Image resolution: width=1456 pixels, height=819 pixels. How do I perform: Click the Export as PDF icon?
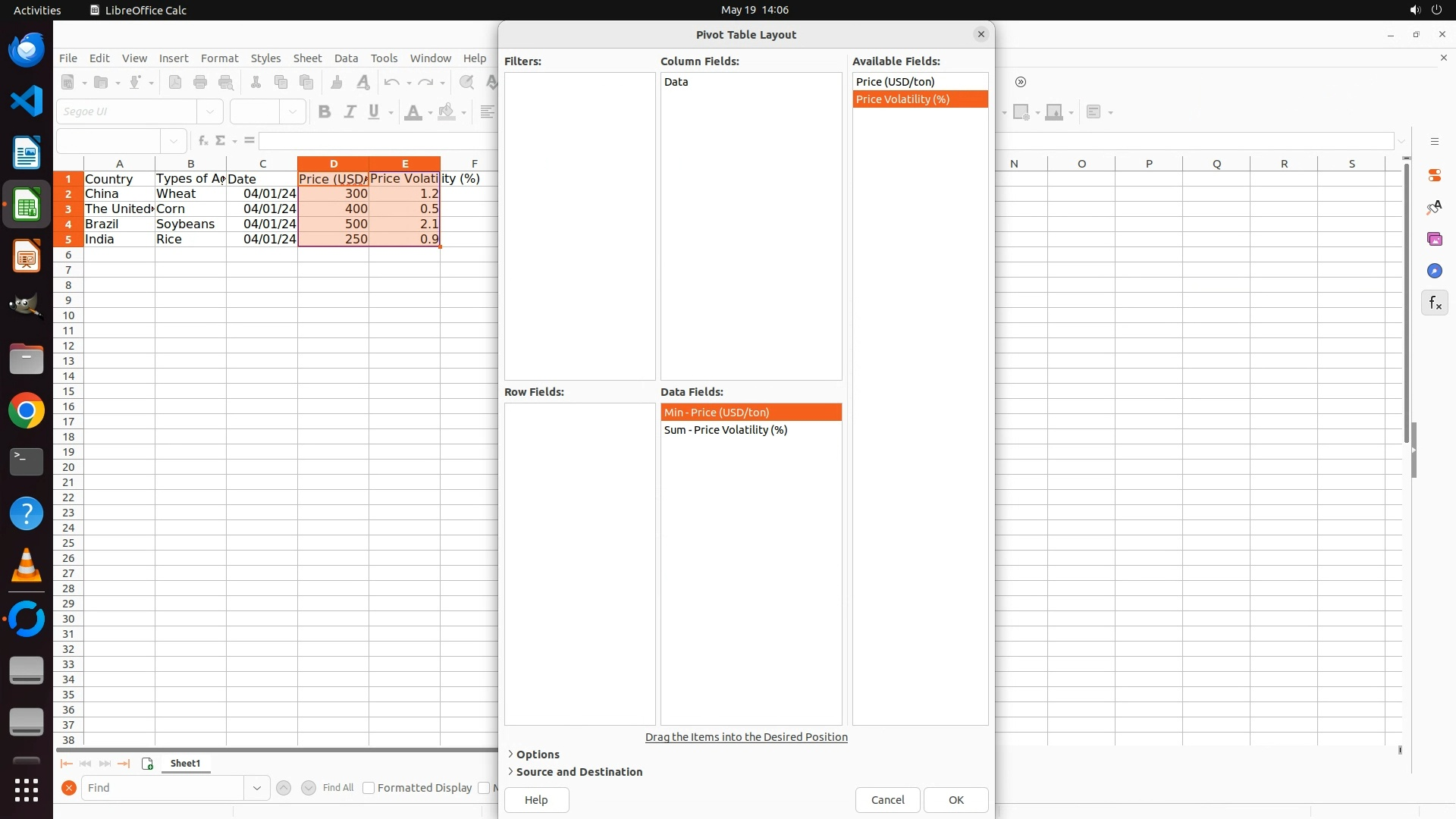pos(175,83)
